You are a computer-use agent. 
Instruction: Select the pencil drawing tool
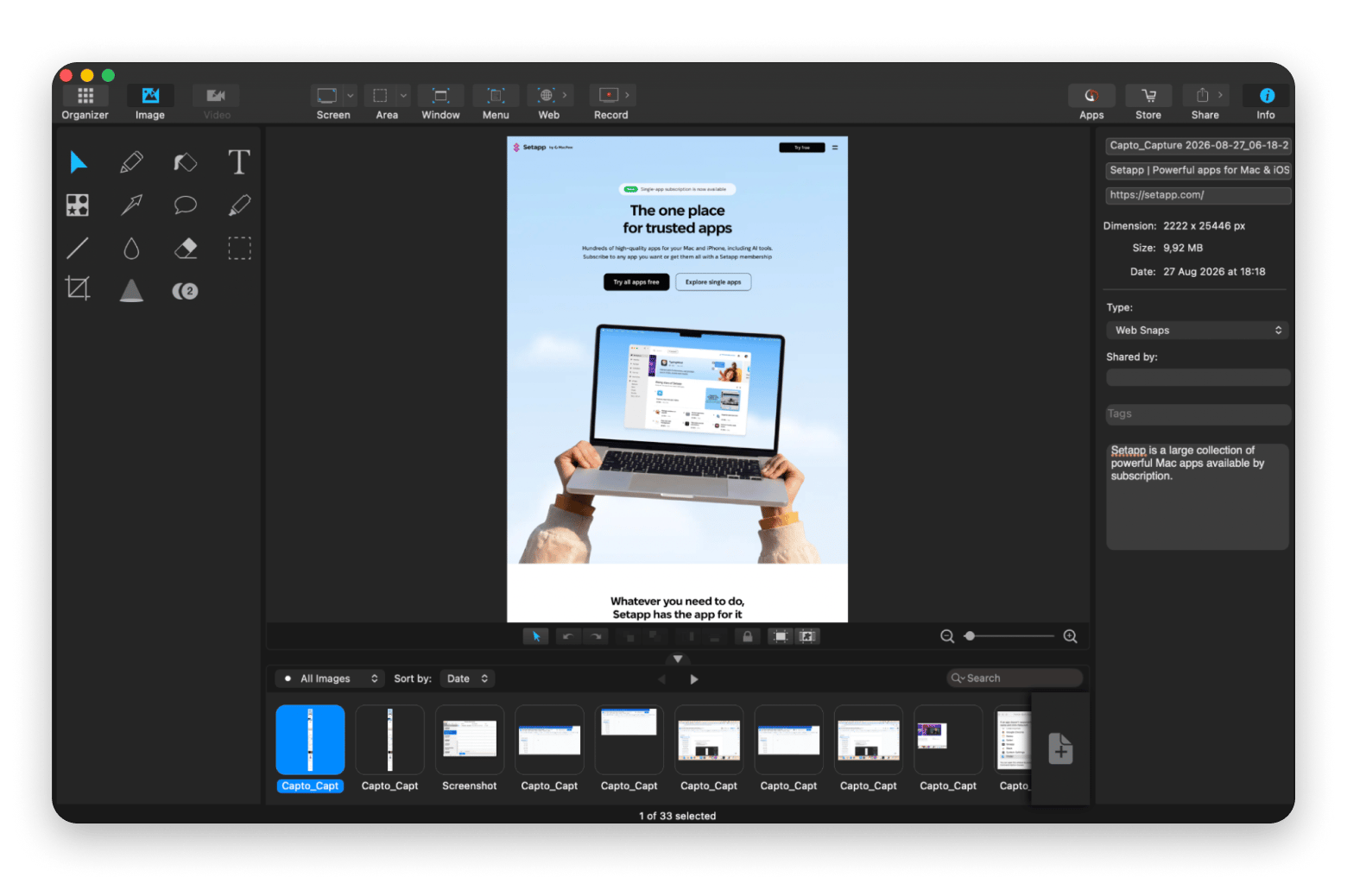pyautogui.click(x=131, y=161)
